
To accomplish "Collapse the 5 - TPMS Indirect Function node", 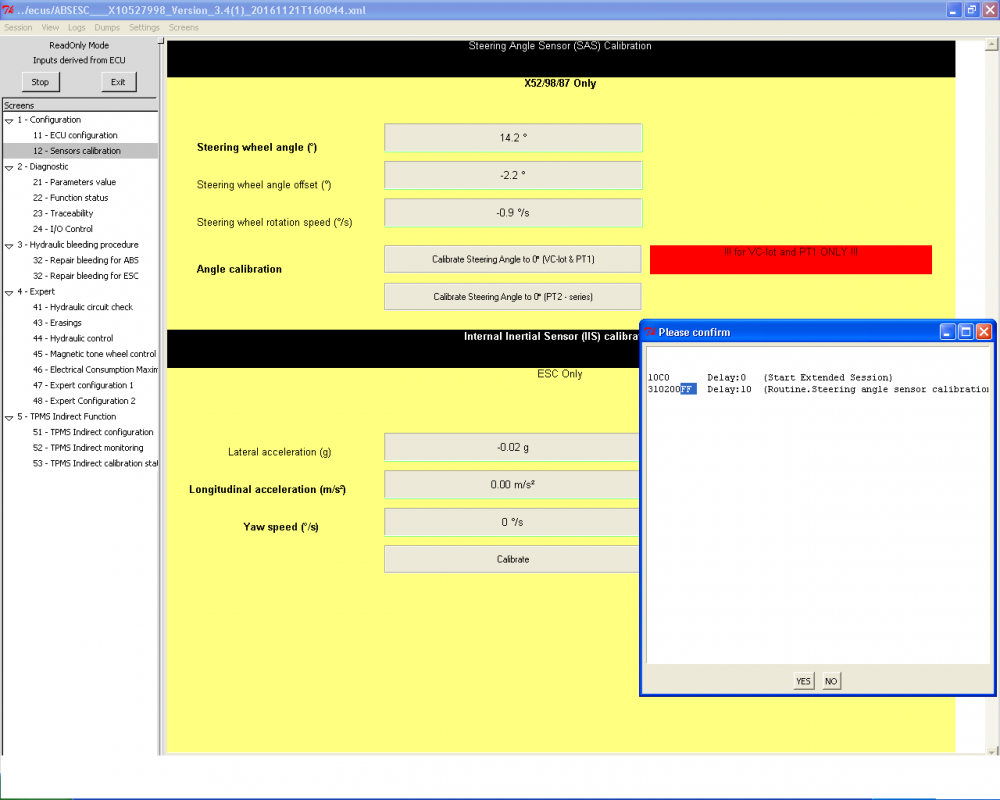I will tap(9, 417).
